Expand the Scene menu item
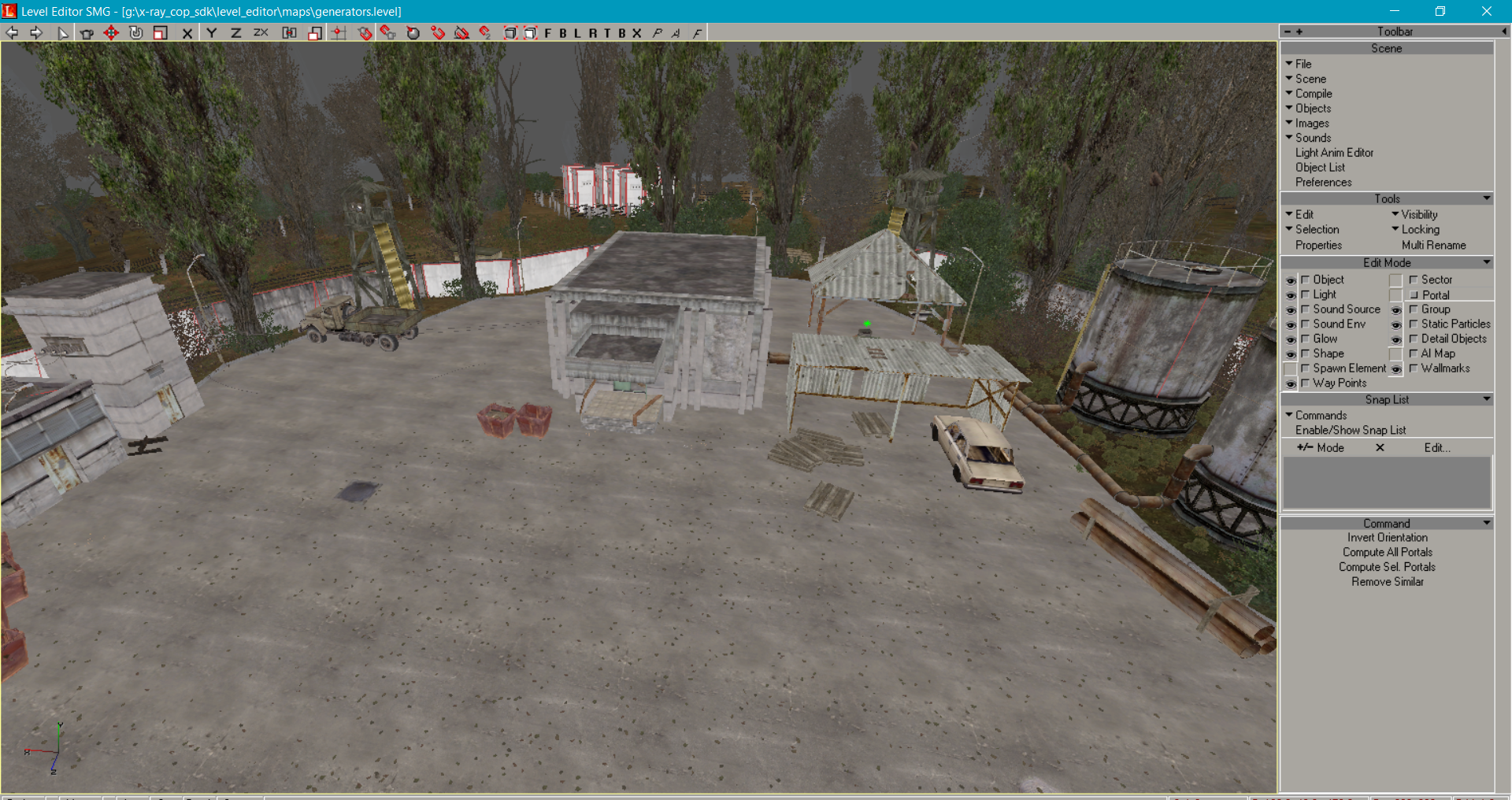Screen dimensions: 1512x800 (x=1306, y=79)
